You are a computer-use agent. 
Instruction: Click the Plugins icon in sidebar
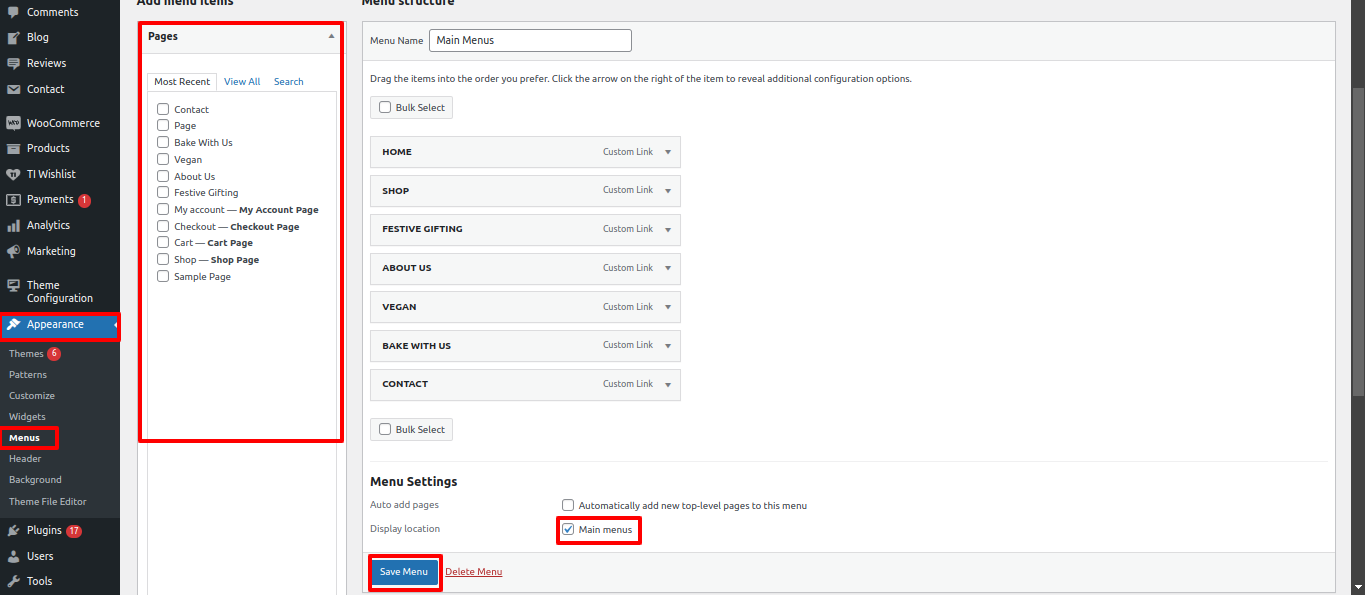coord(13,530)
